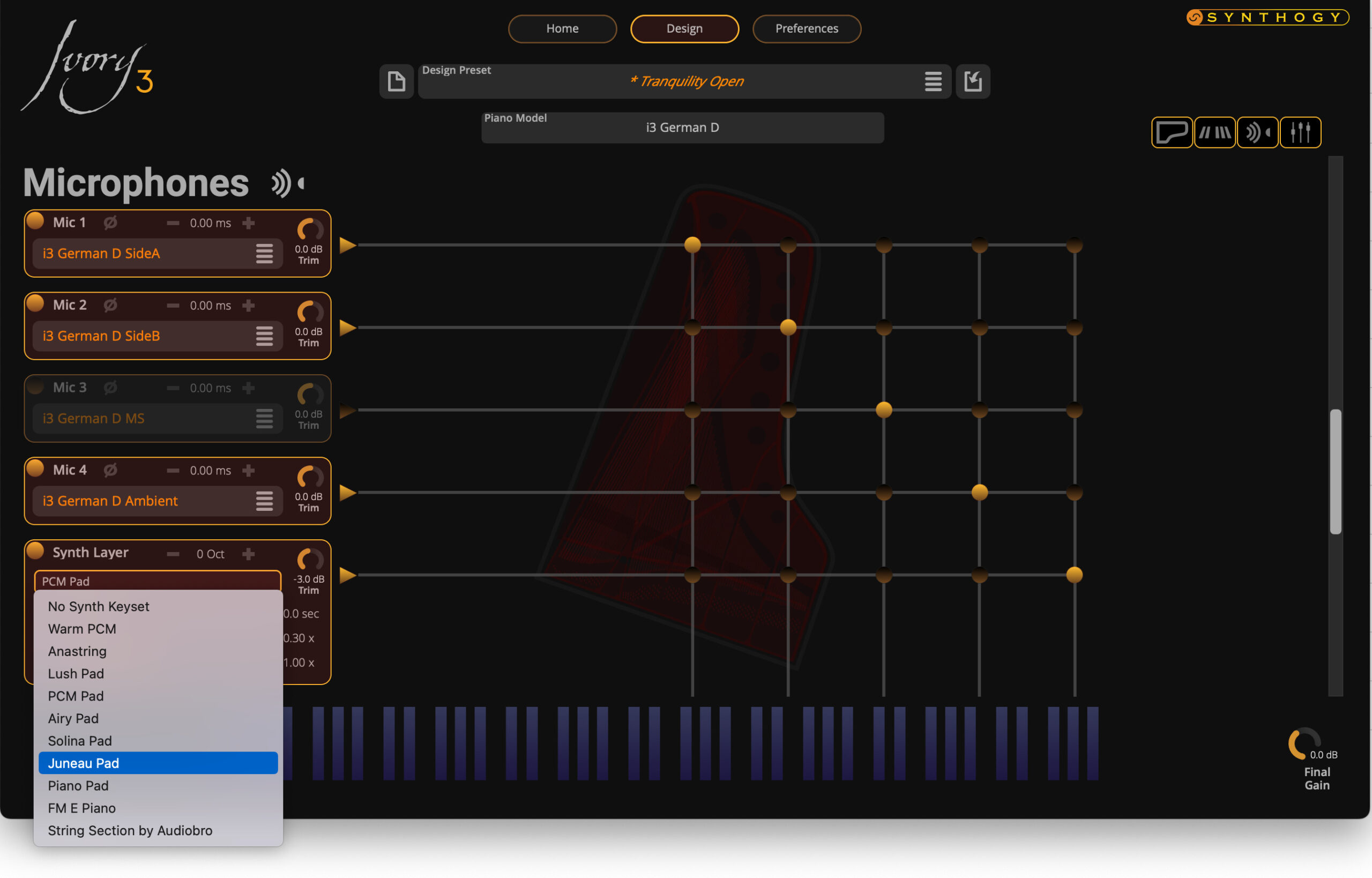Decrease Mic 1 delay with minus

173,223
